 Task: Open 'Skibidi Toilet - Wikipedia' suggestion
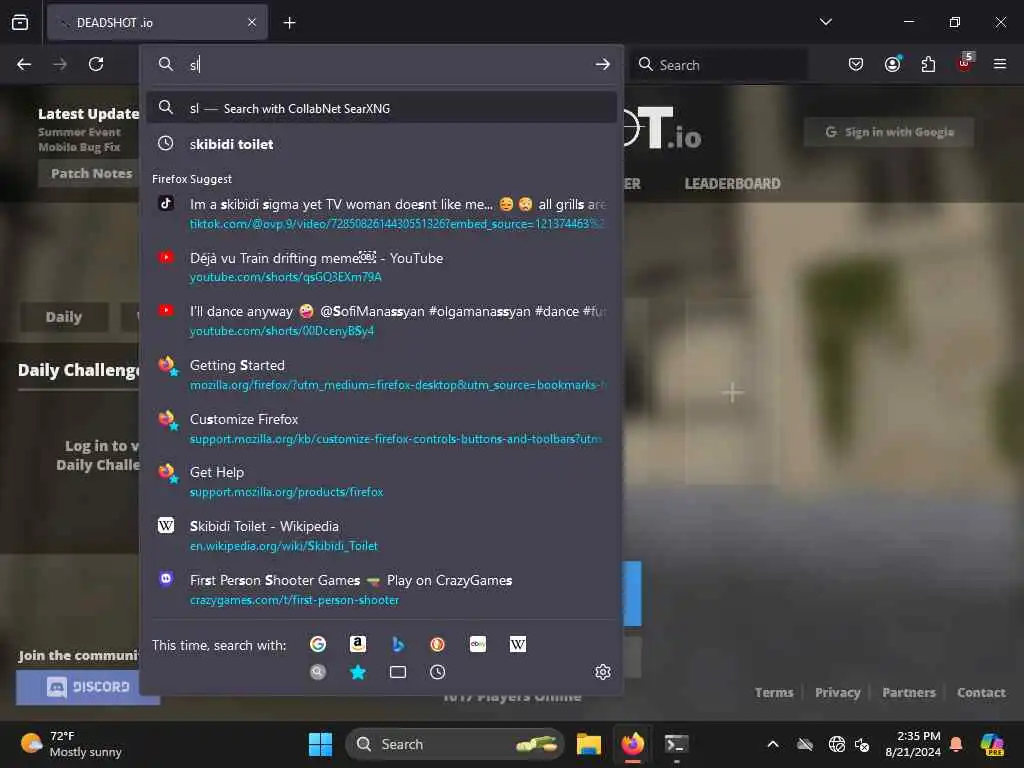[x=382, y=536]
